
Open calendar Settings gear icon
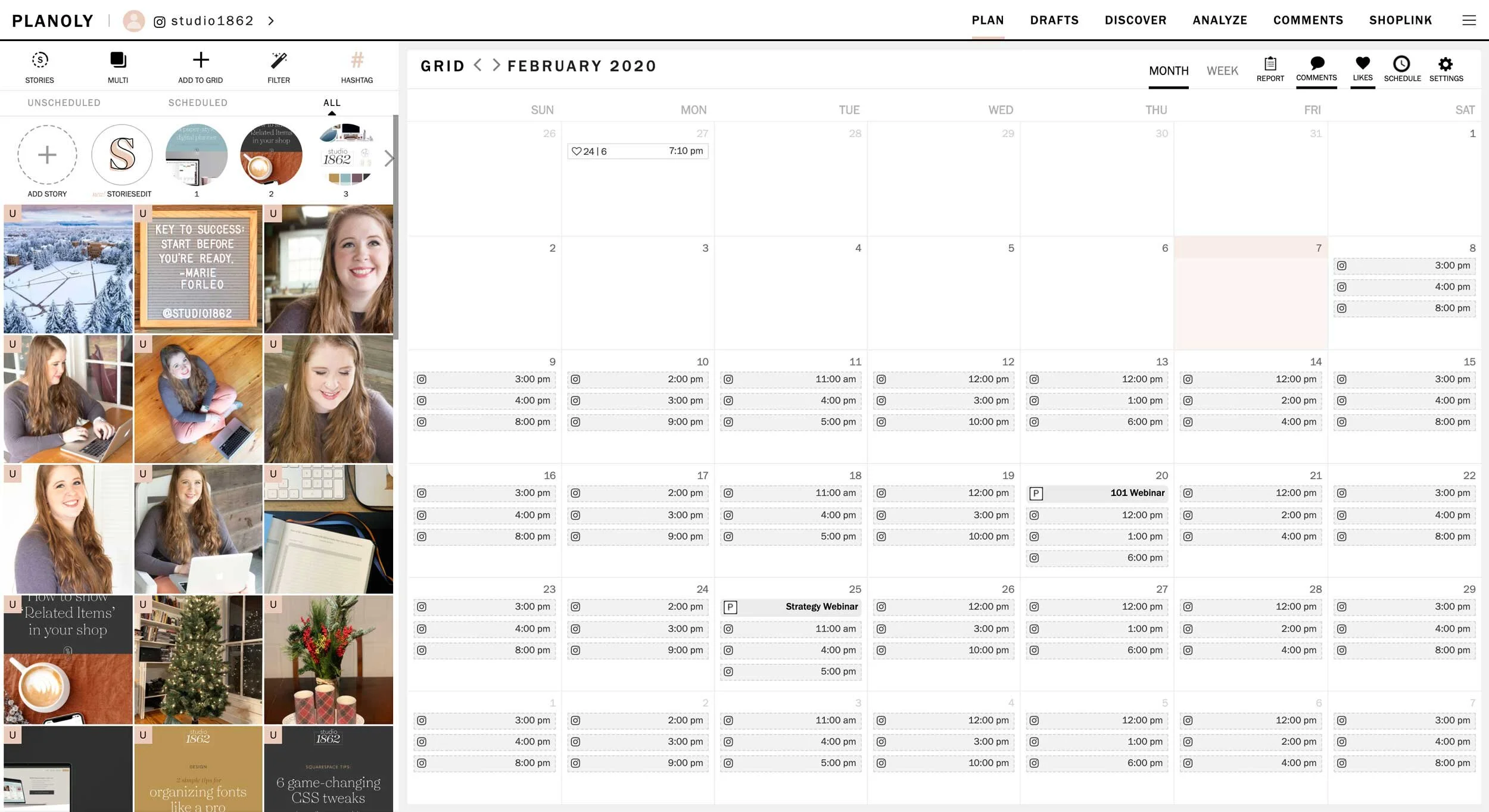(1446, 64)
